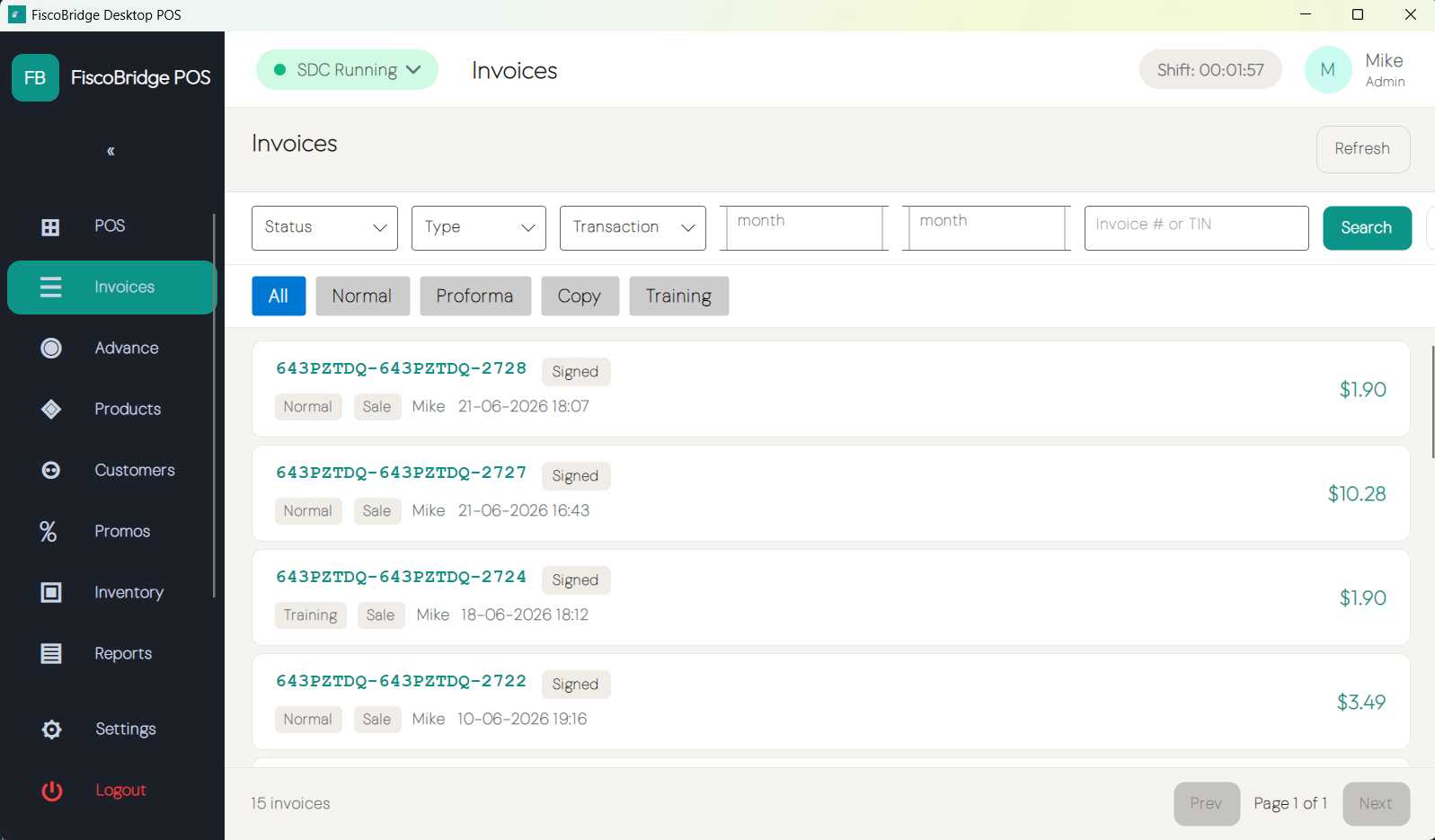Click the Page 1 of 1 indicator
The image size is (1435, 840).
[1290, 804]
